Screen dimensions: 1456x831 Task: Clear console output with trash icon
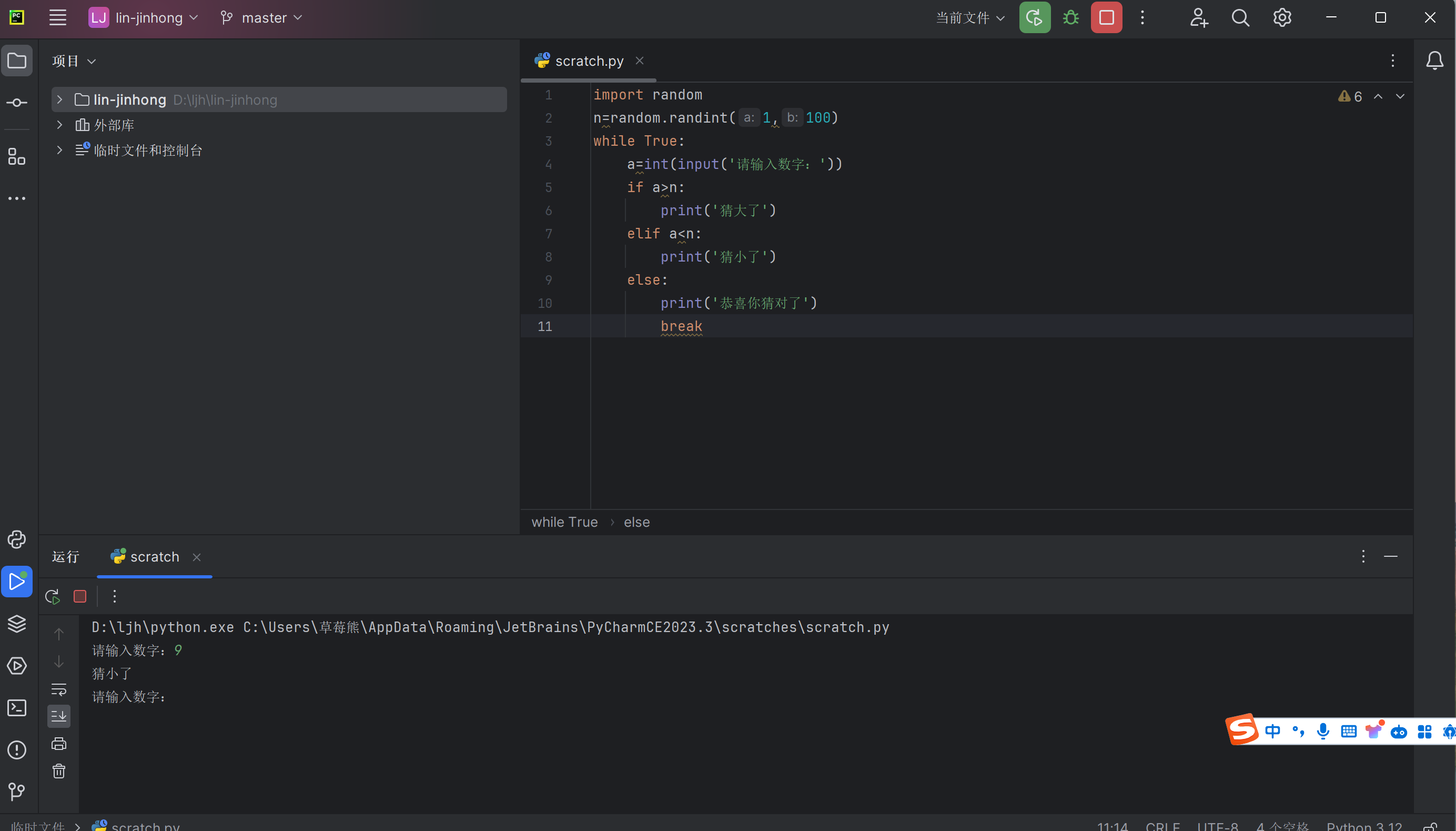pos(59,771)
